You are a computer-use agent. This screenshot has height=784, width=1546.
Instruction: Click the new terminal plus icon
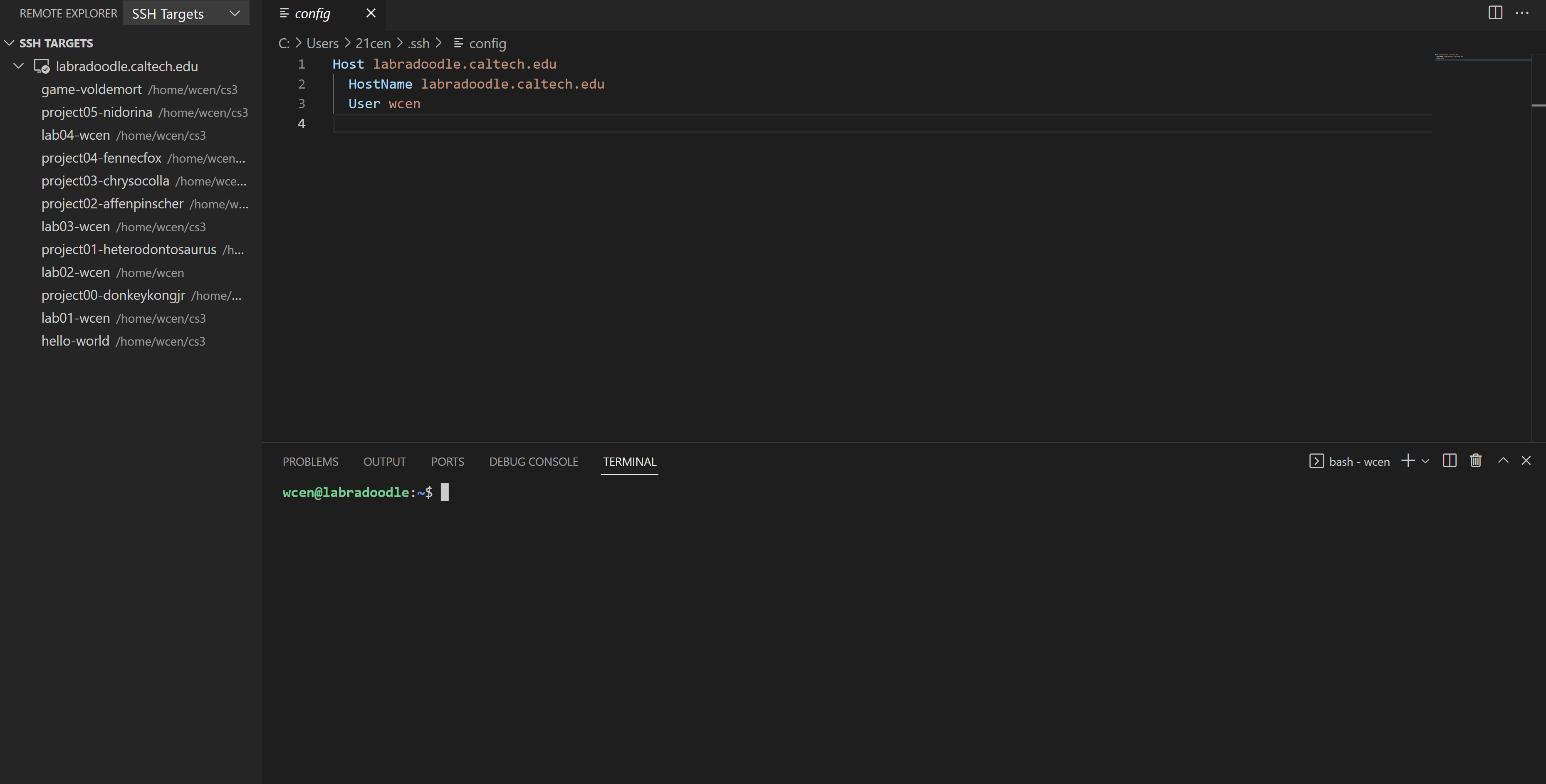click(1407, 461)
